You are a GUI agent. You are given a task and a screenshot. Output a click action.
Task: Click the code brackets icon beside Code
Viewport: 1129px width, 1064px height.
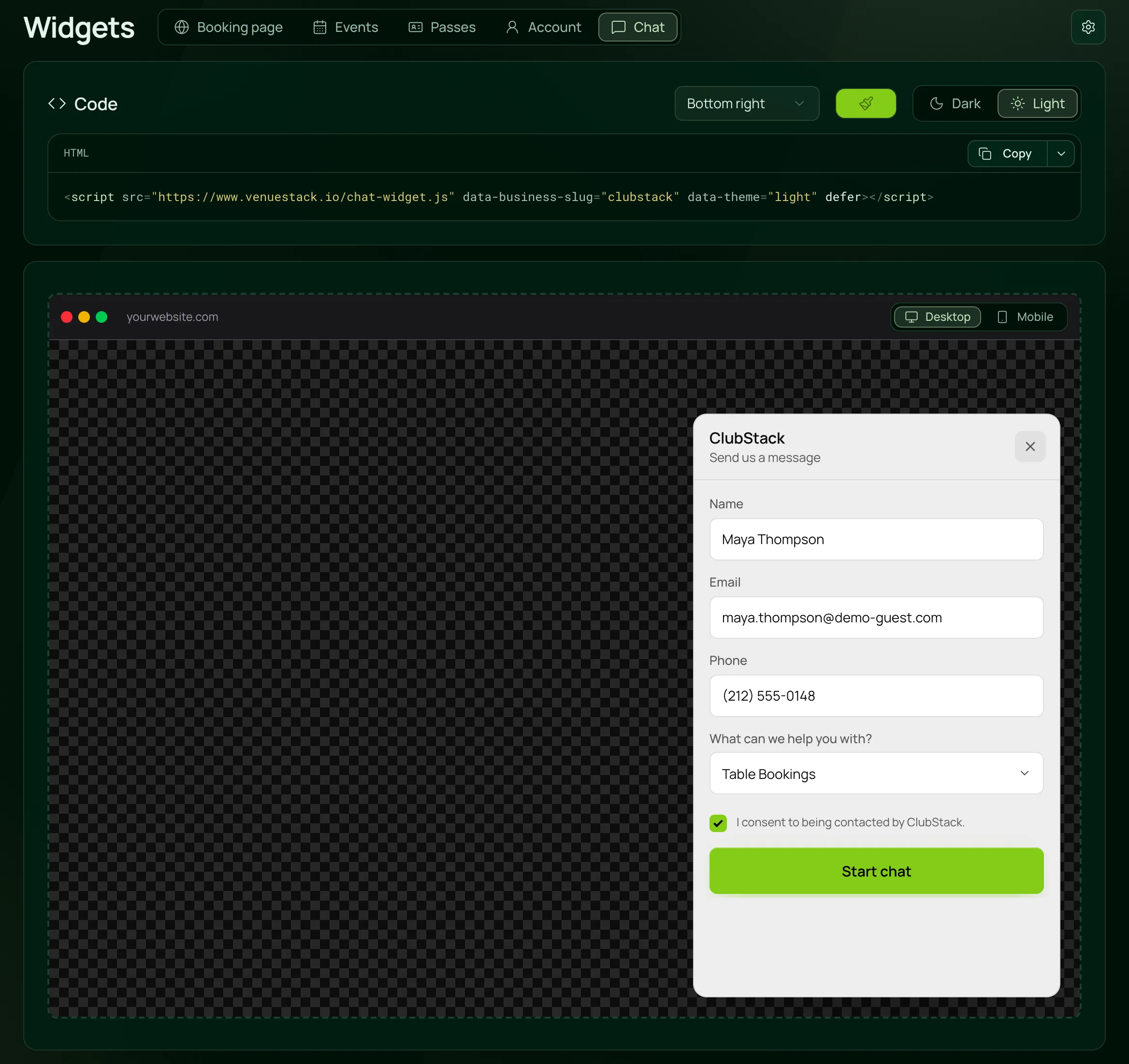click(57, 104)
